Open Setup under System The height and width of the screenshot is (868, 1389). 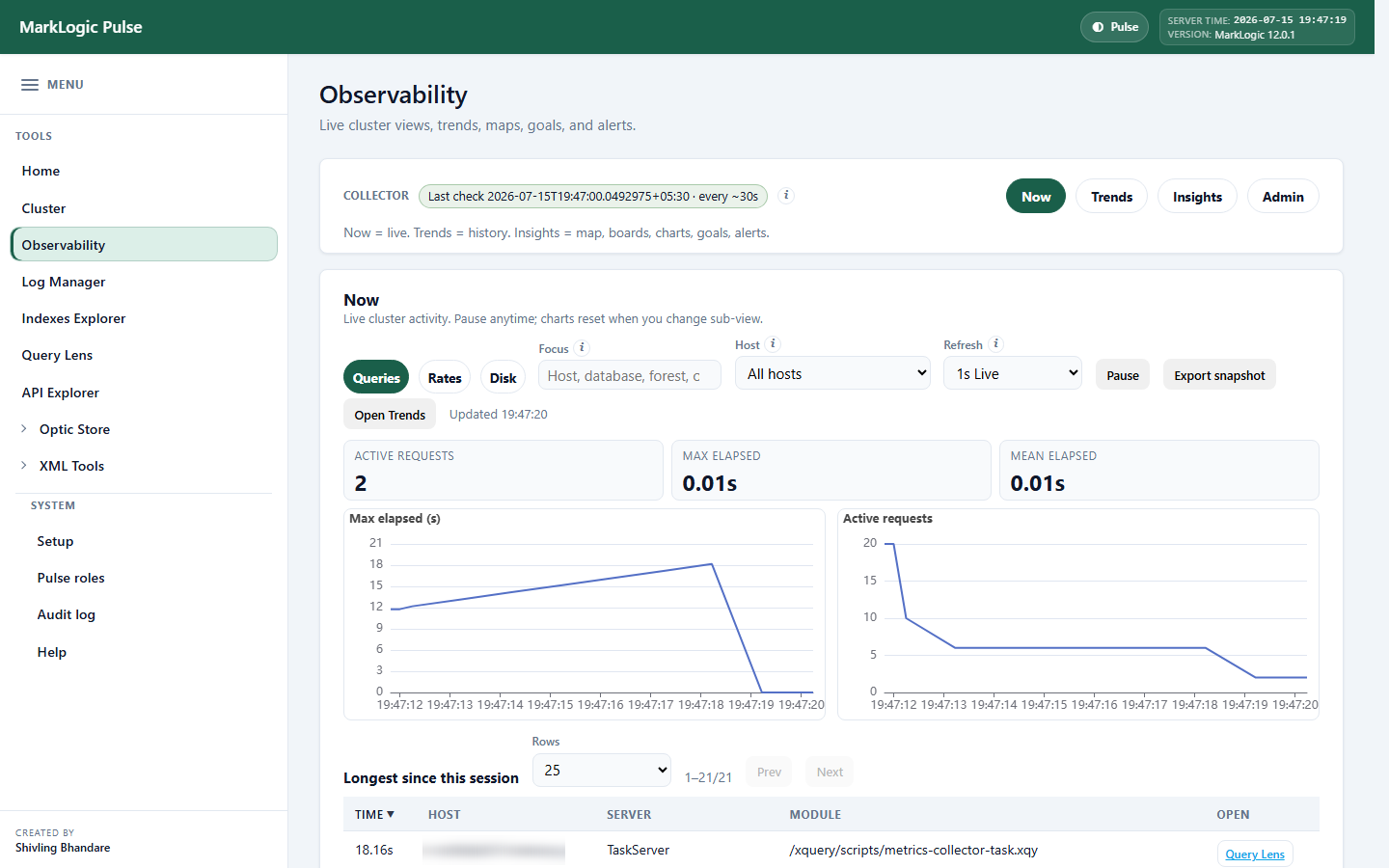55,541
